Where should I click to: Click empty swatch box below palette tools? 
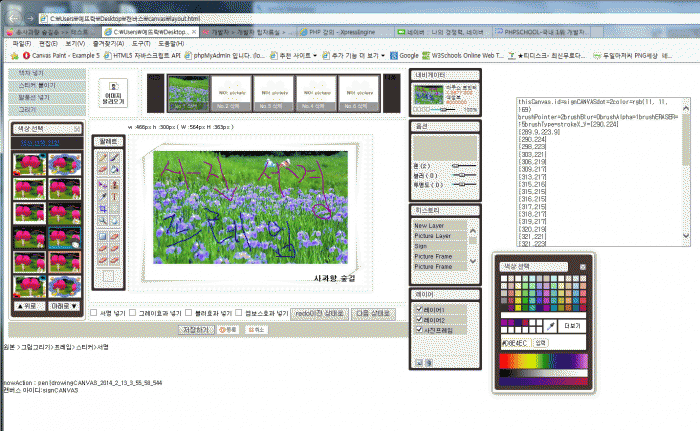pyautogui.click(x=108, y=276)
